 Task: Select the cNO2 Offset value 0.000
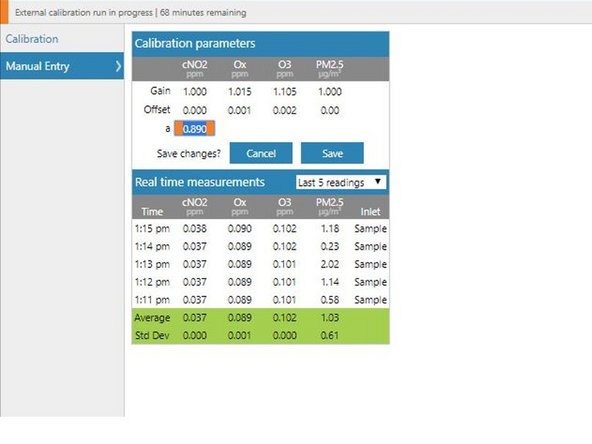pyautogui.click(x=195, y=110)
